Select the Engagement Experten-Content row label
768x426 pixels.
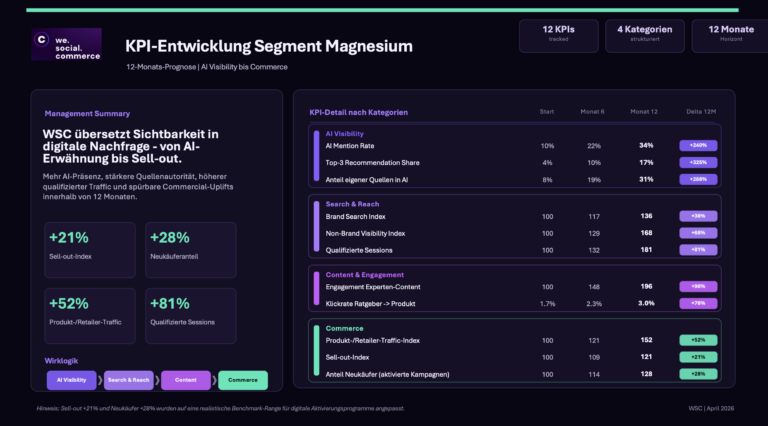pyautogui.click(x=373, y=287)
